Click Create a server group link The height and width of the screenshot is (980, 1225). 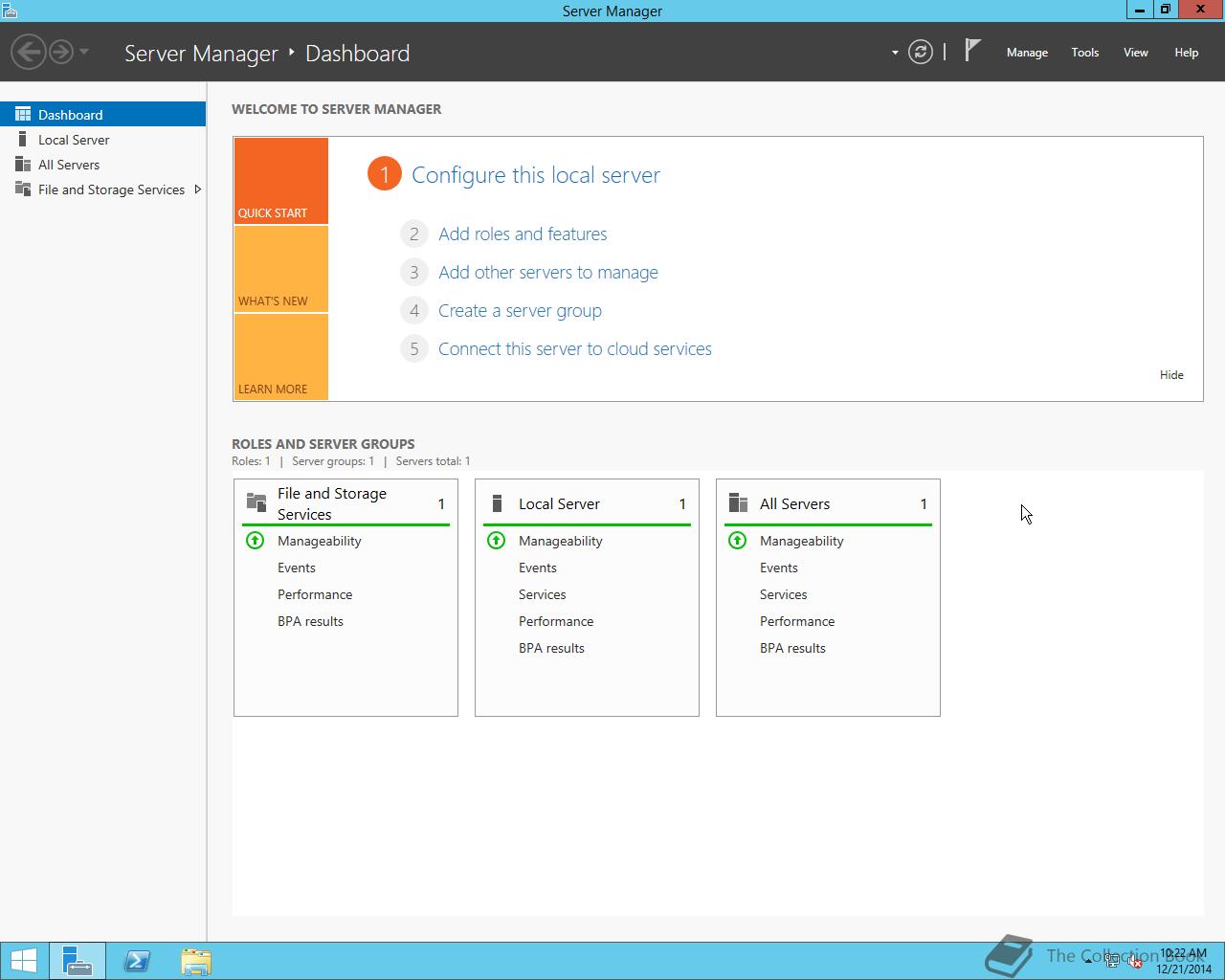coord(520,310)
